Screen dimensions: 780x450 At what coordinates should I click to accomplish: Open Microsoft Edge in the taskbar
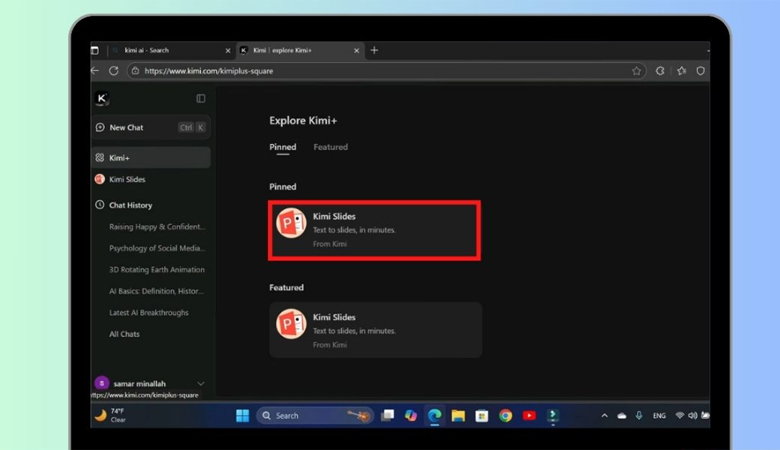point(434,416)
